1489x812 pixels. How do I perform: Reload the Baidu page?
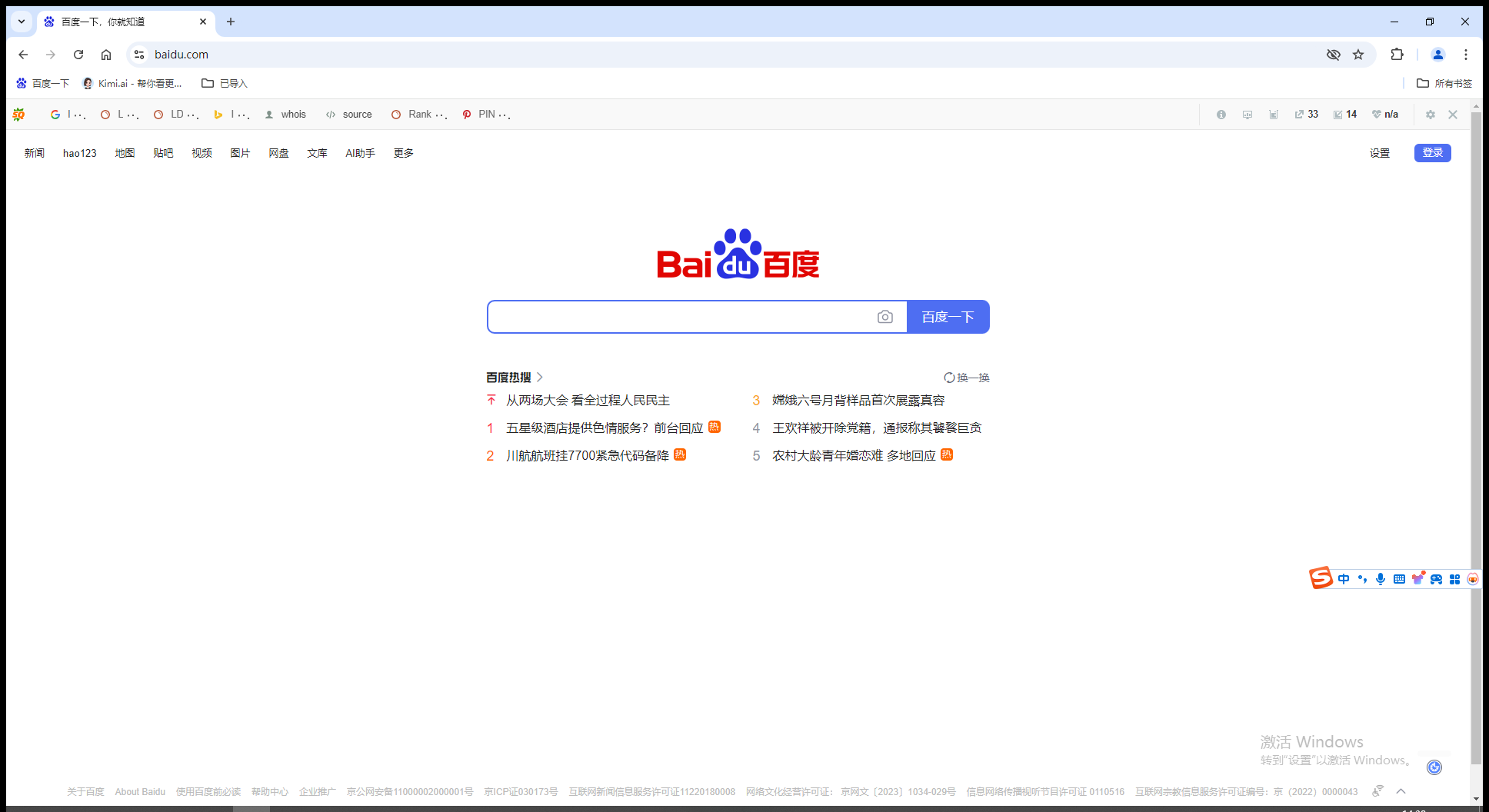coord(78,55)
